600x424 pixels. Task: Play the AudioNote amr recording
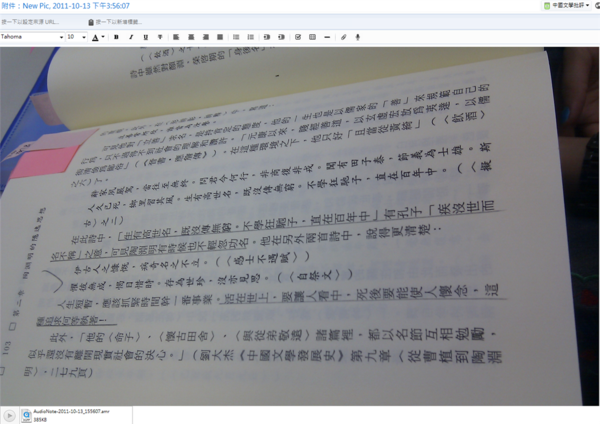9,415
